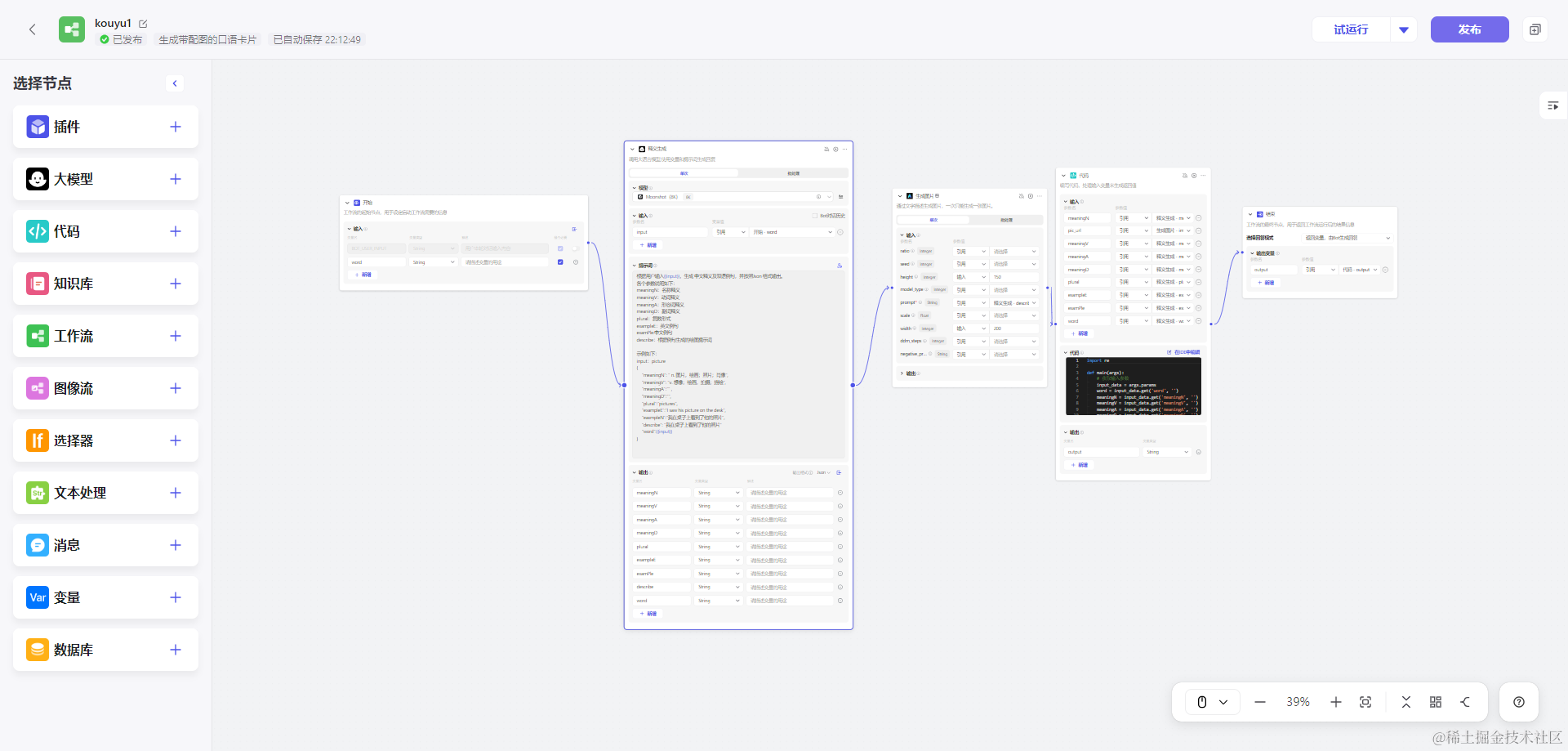This screenshot has width=1568, height=751.
Task: Collapse the node selection sidebar
Action: 175,83
